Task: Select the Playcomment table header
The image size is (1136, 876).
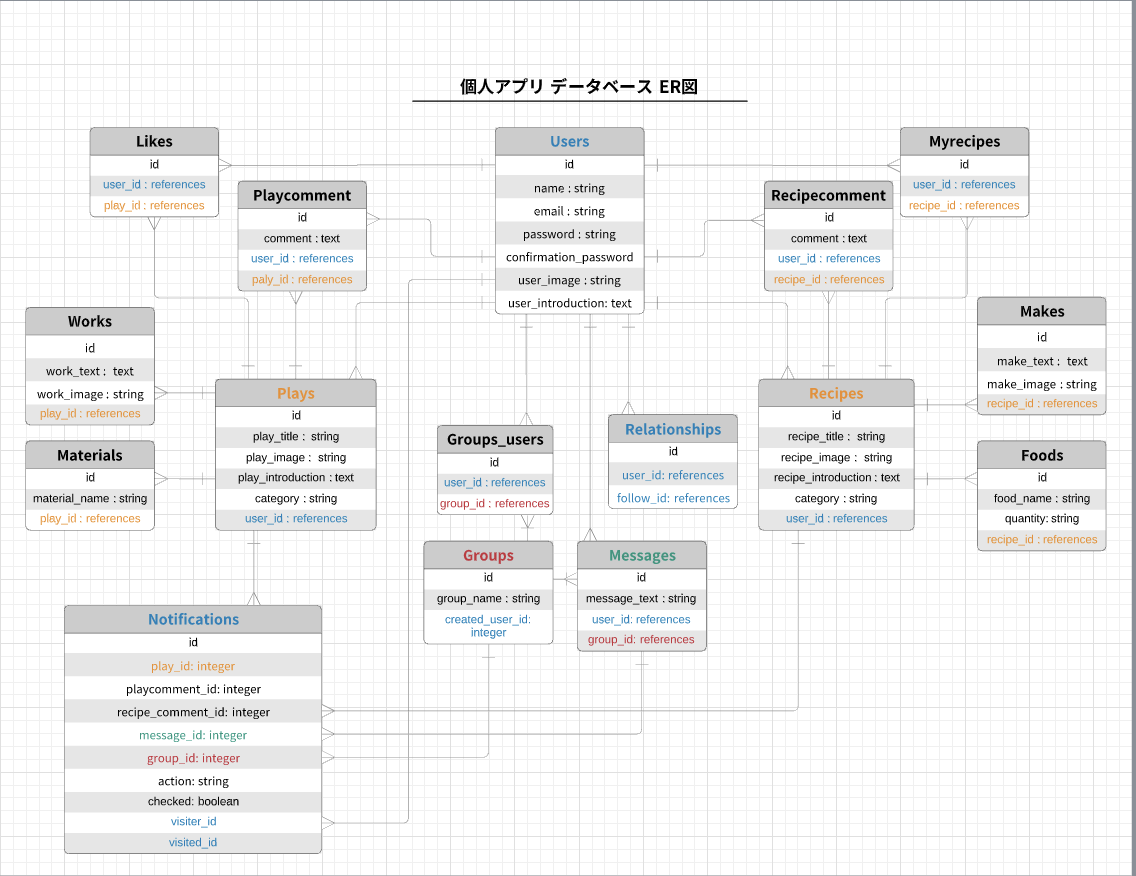Action: click(x=301, y=194)
